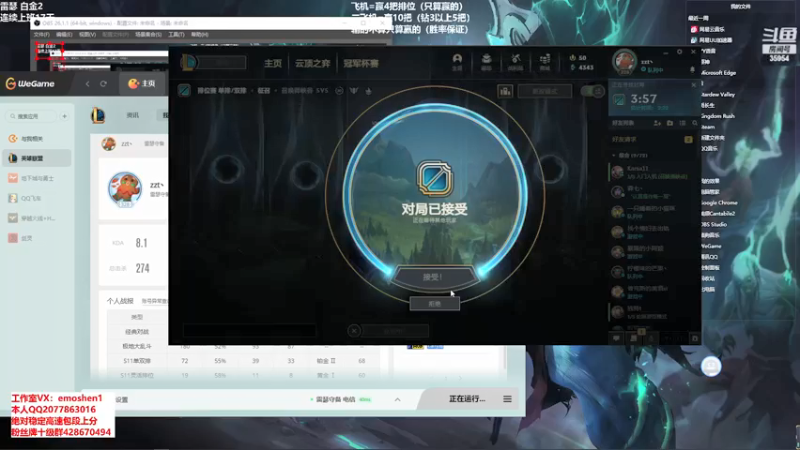Click the Google Chrome desktop shortcut
Viewport: 800px width, 450px height.
pos(719,203)
